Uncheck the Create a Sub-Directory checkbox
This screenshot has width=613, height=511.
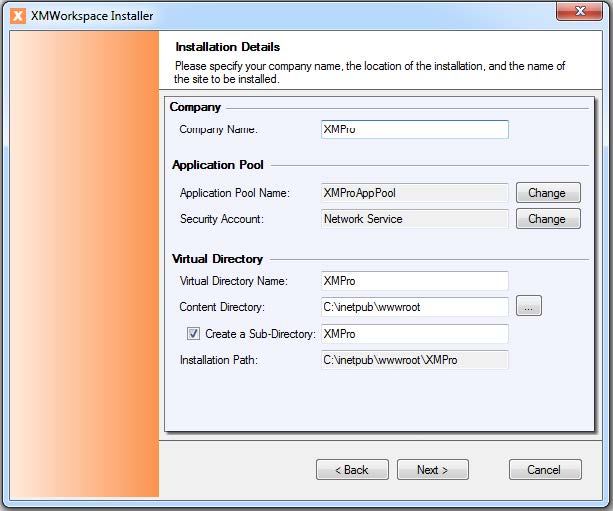[194, 333]
